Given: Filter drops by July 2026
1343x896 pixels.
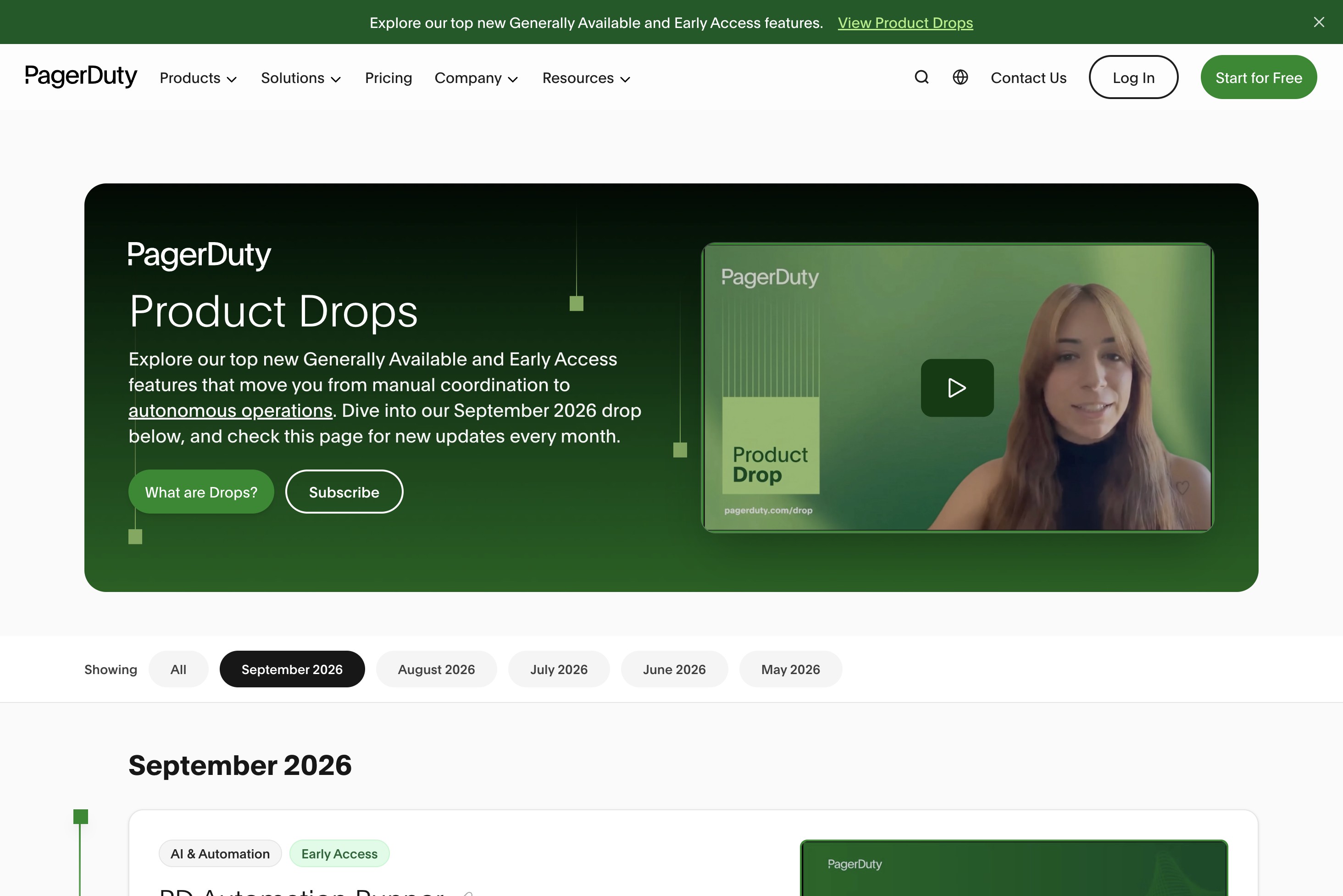Looking at the screenshot, I should (558, 669).
